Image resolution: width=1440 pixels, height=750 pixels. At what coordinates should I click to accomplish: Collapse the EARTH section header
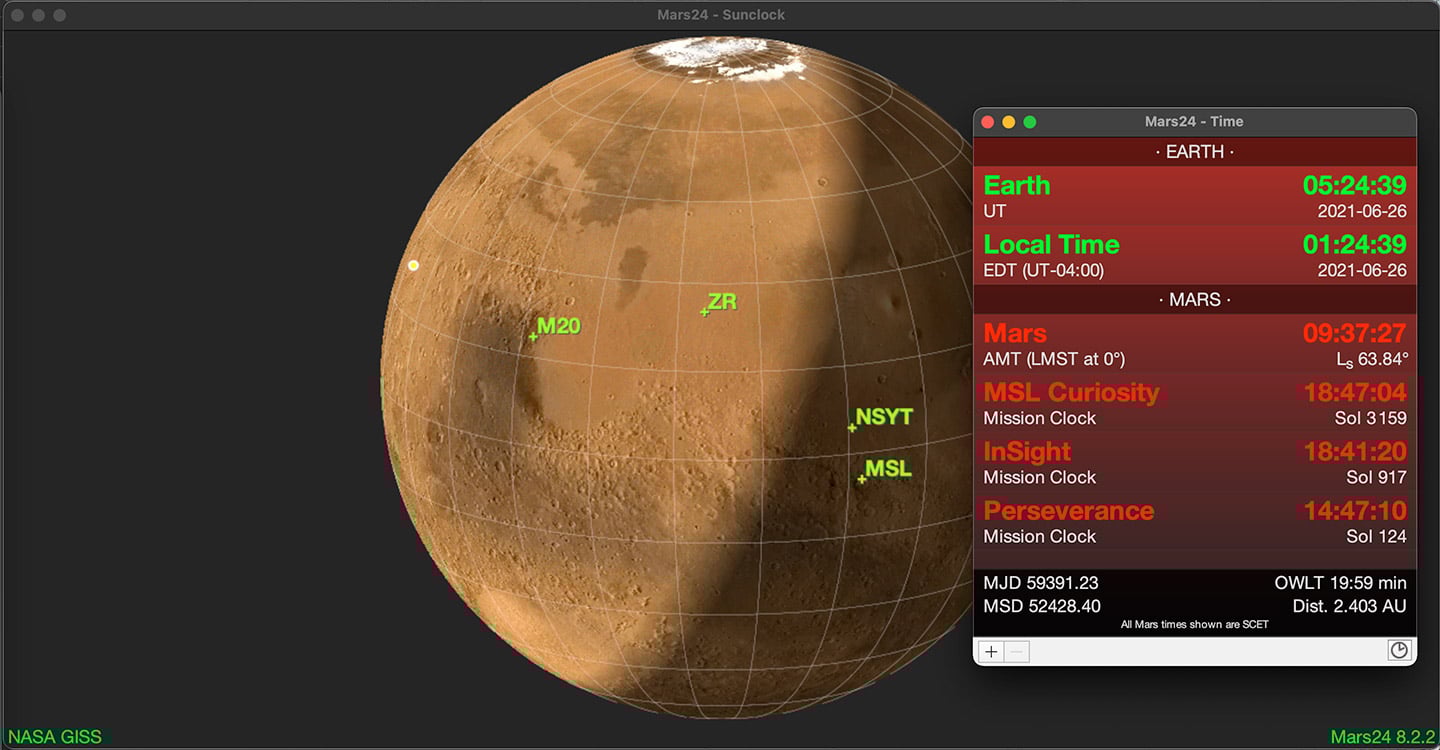pos(1195,151)
